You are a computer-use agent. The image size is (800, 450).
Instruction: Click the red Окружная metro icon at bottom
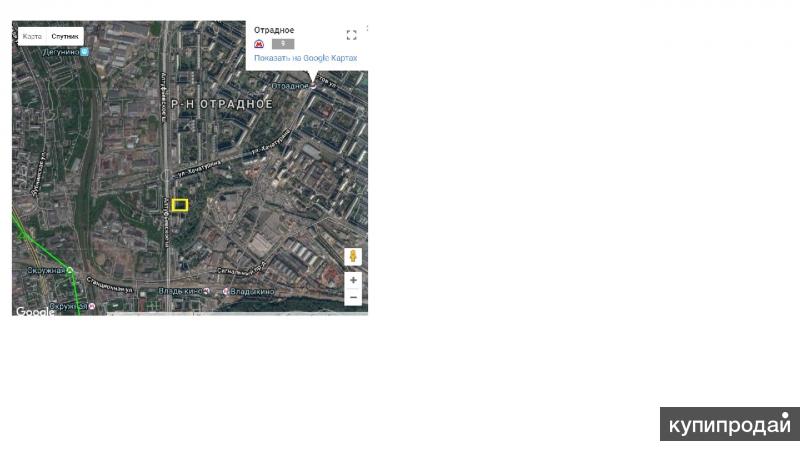(92, 306)
